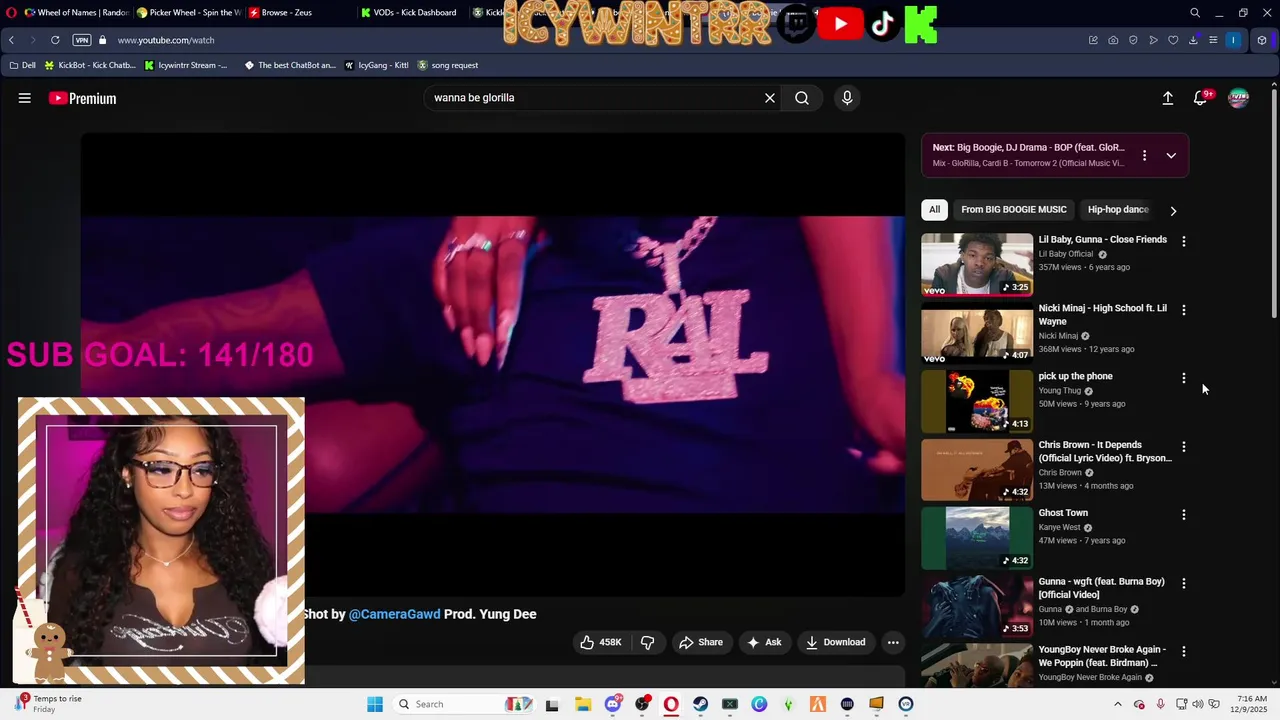Open File Explorer from taskbar

583,704
